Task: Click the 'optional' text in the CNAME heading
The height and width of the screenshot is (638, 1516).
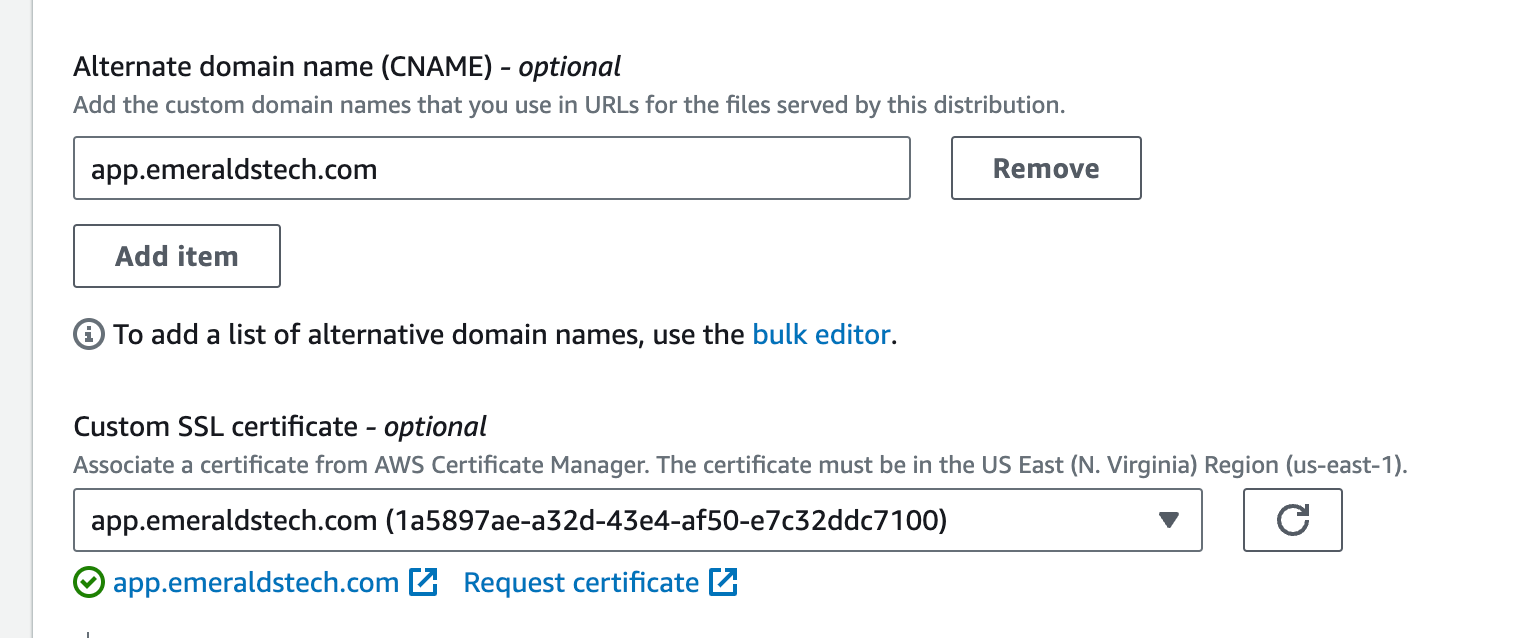Action: point(569,67)
